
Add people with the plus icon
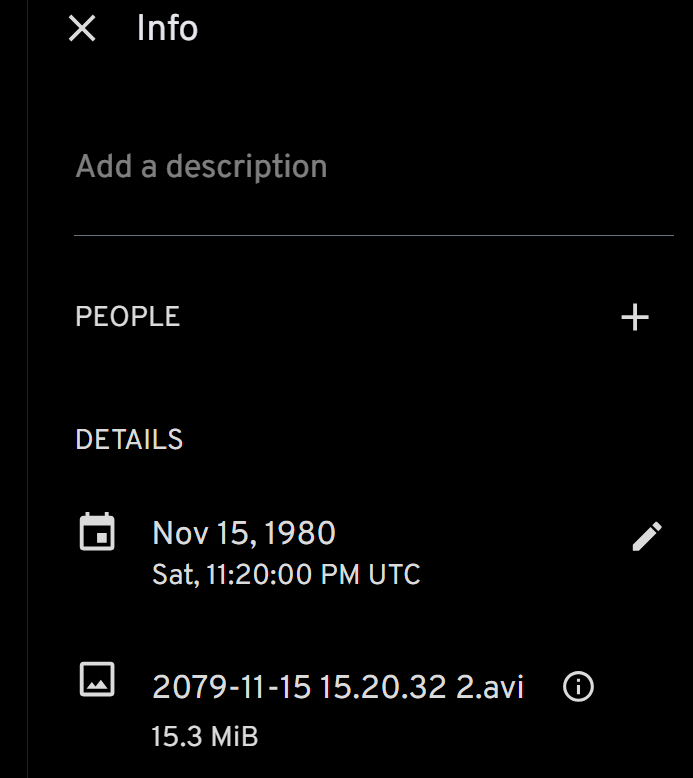click(635, 318)
